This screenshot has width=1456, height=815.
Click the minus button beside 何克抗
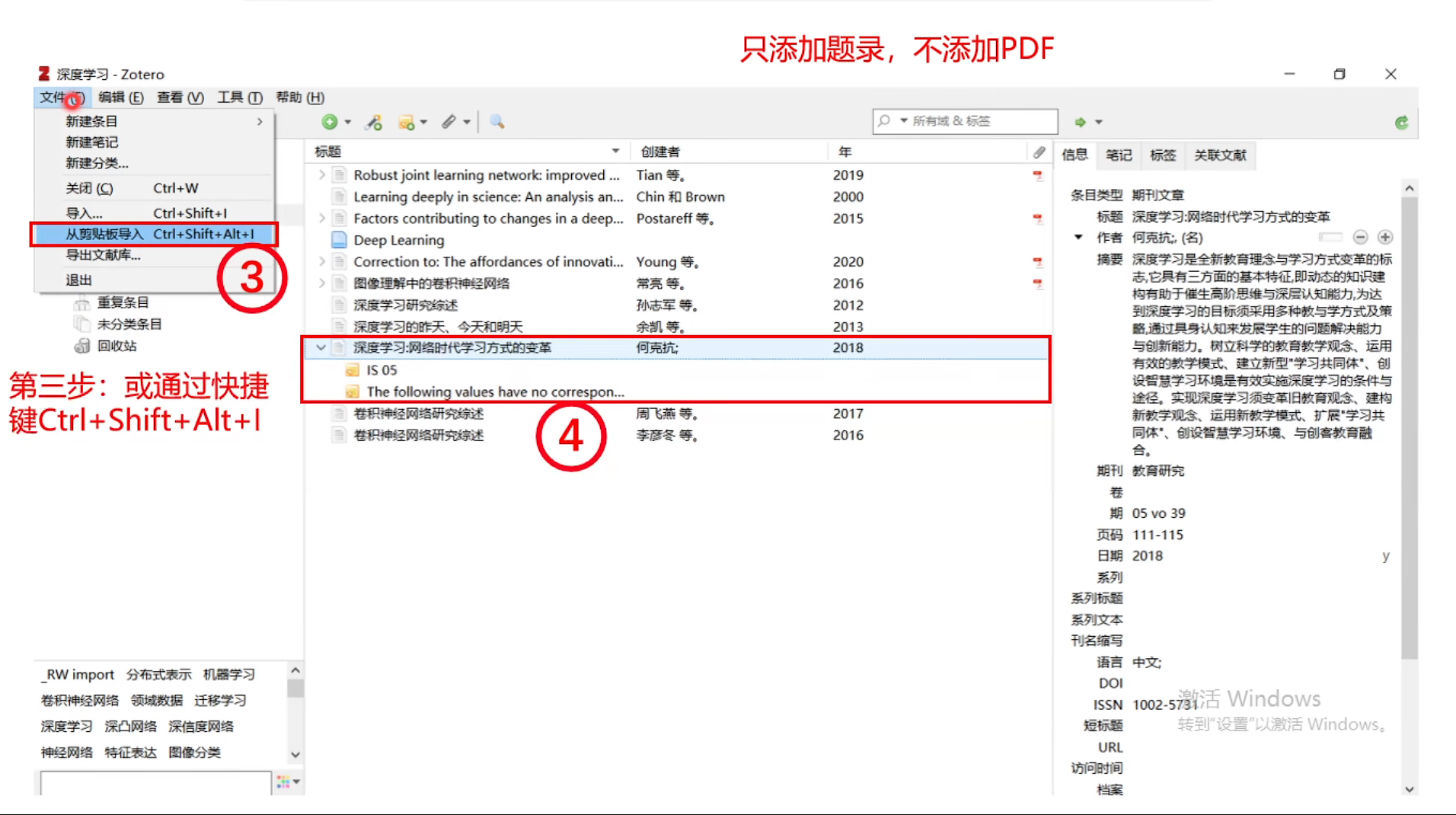click(1361, 237)
